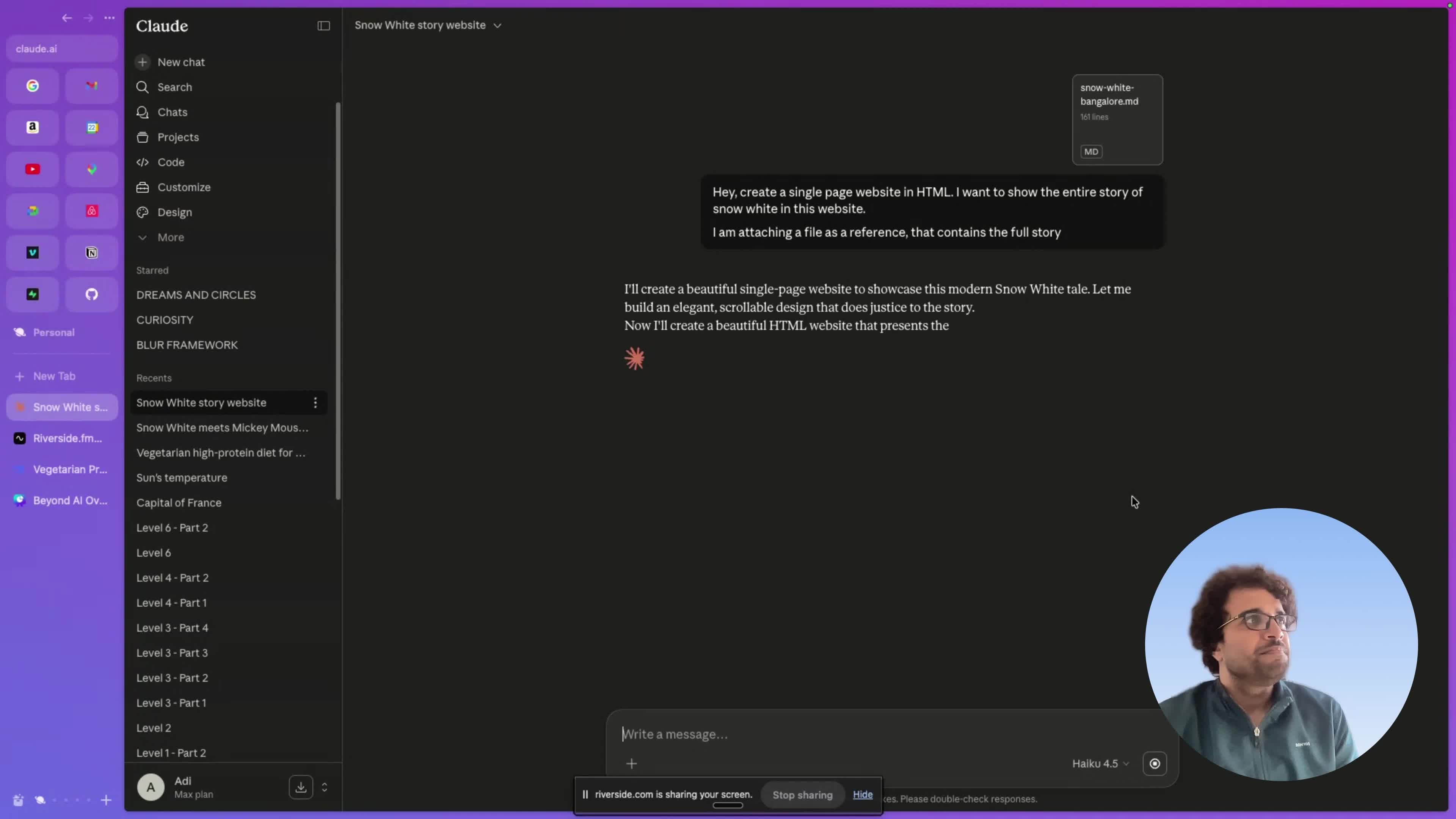Click the Write a message input field
1456x819 pixels.
pos(836,734)
